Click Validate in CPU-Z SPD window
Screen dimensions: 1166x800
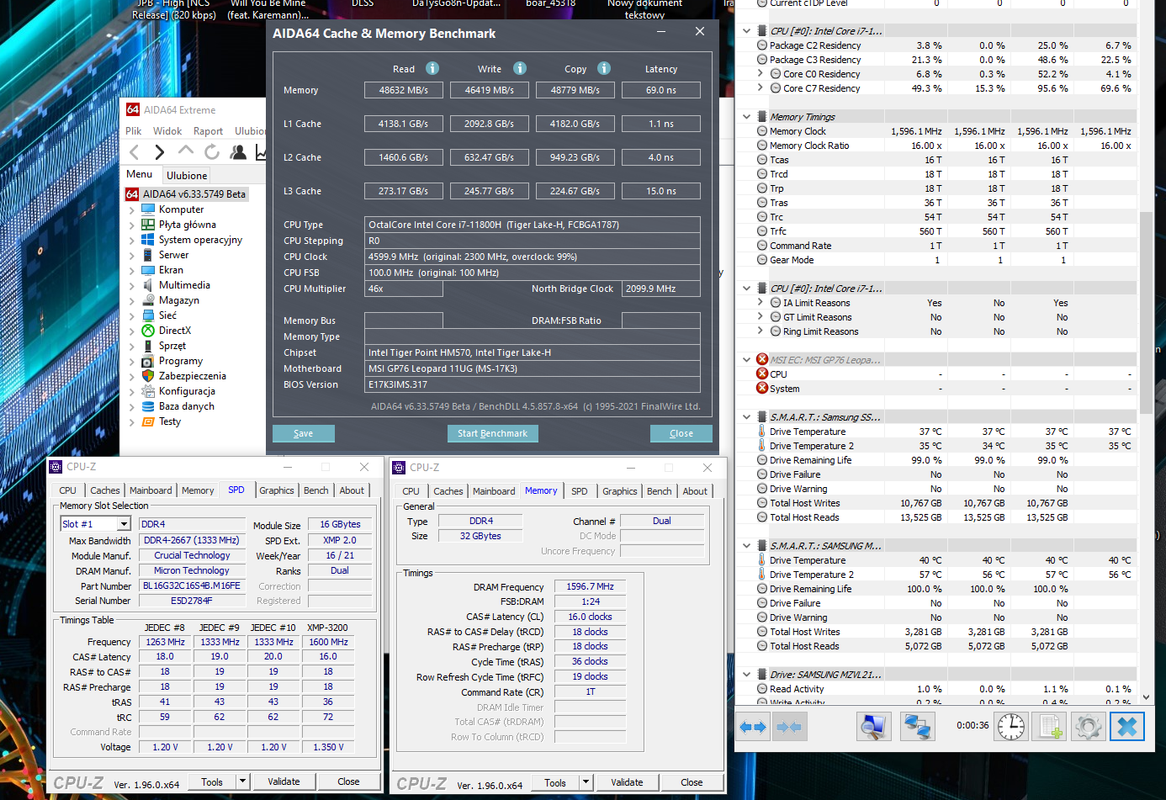click(284, 781)
